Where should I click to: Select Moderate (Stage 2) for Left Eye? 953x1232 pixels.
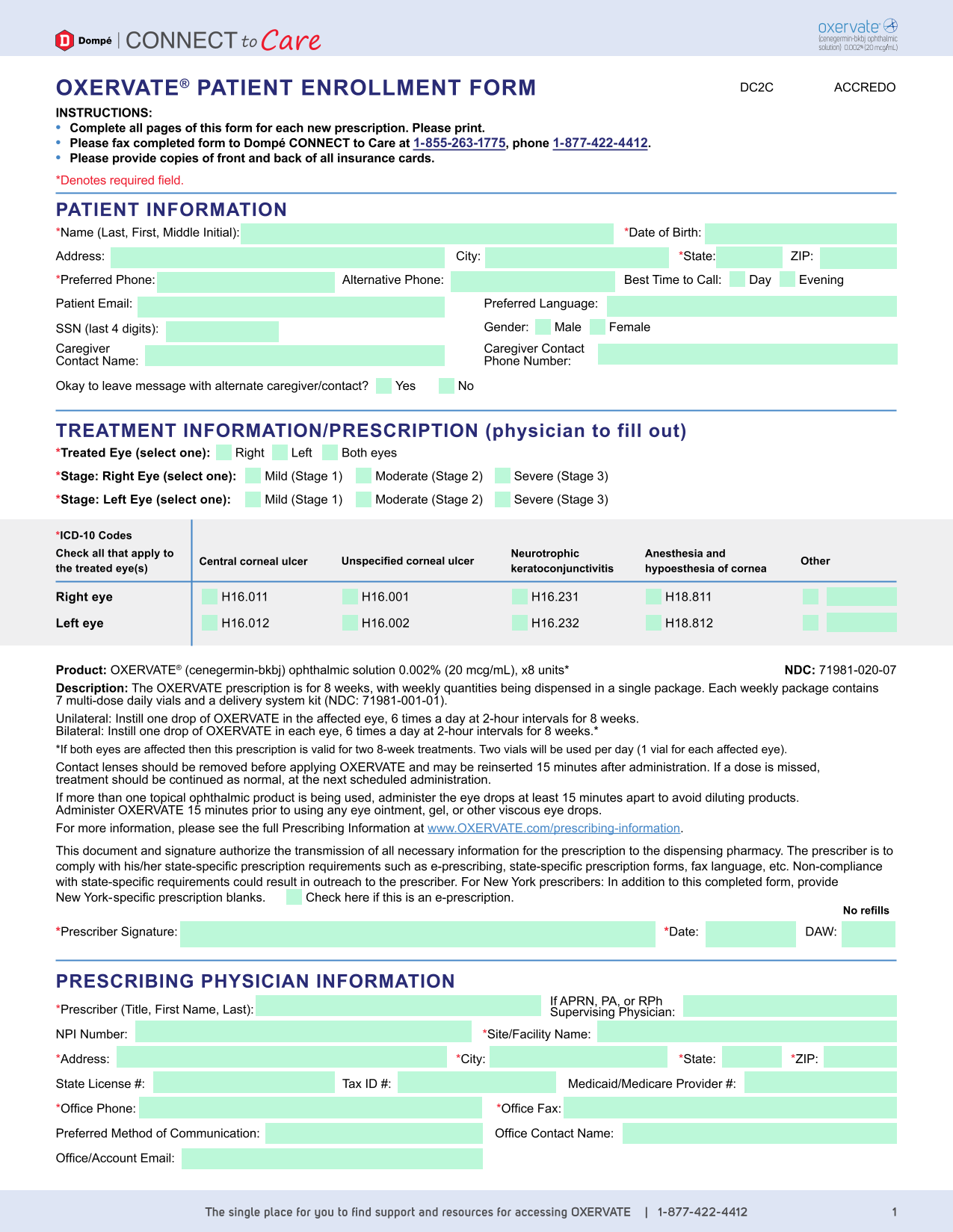click(x=363, y=499)
